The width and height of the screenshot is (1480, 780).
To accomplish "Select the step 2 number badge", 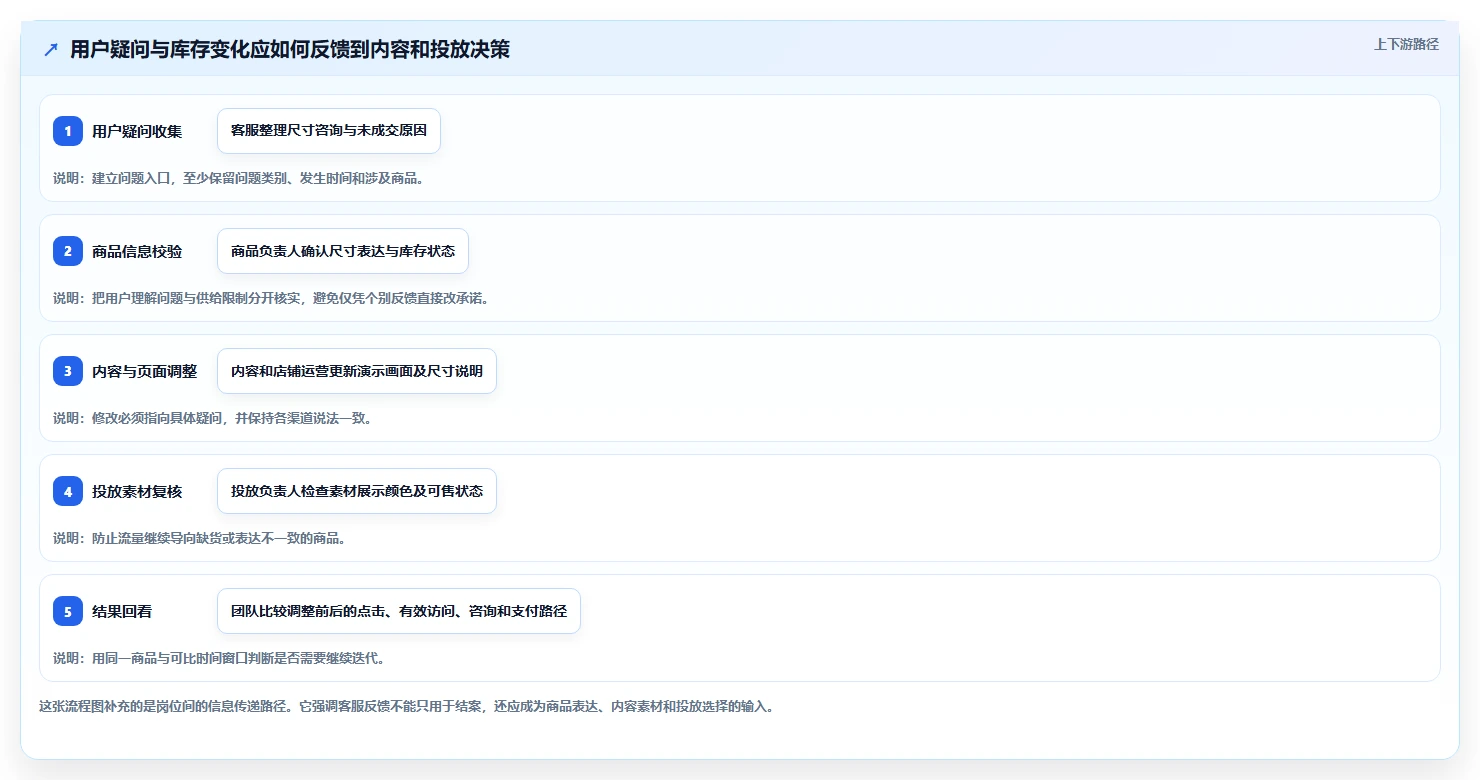I will [68, 251].
